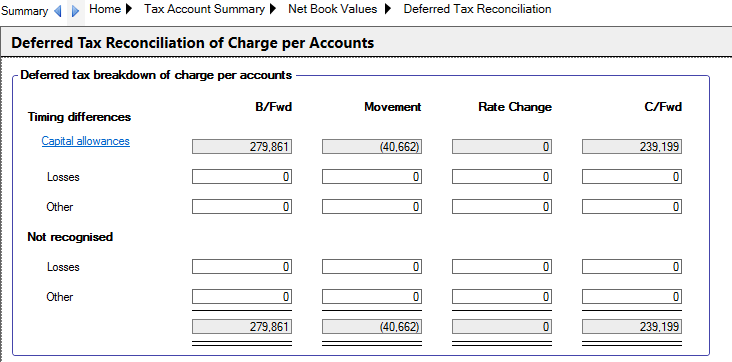Edit Not recognised Losses Rate Change field
This screenshot has width=732, height=362.
[502, 267]
